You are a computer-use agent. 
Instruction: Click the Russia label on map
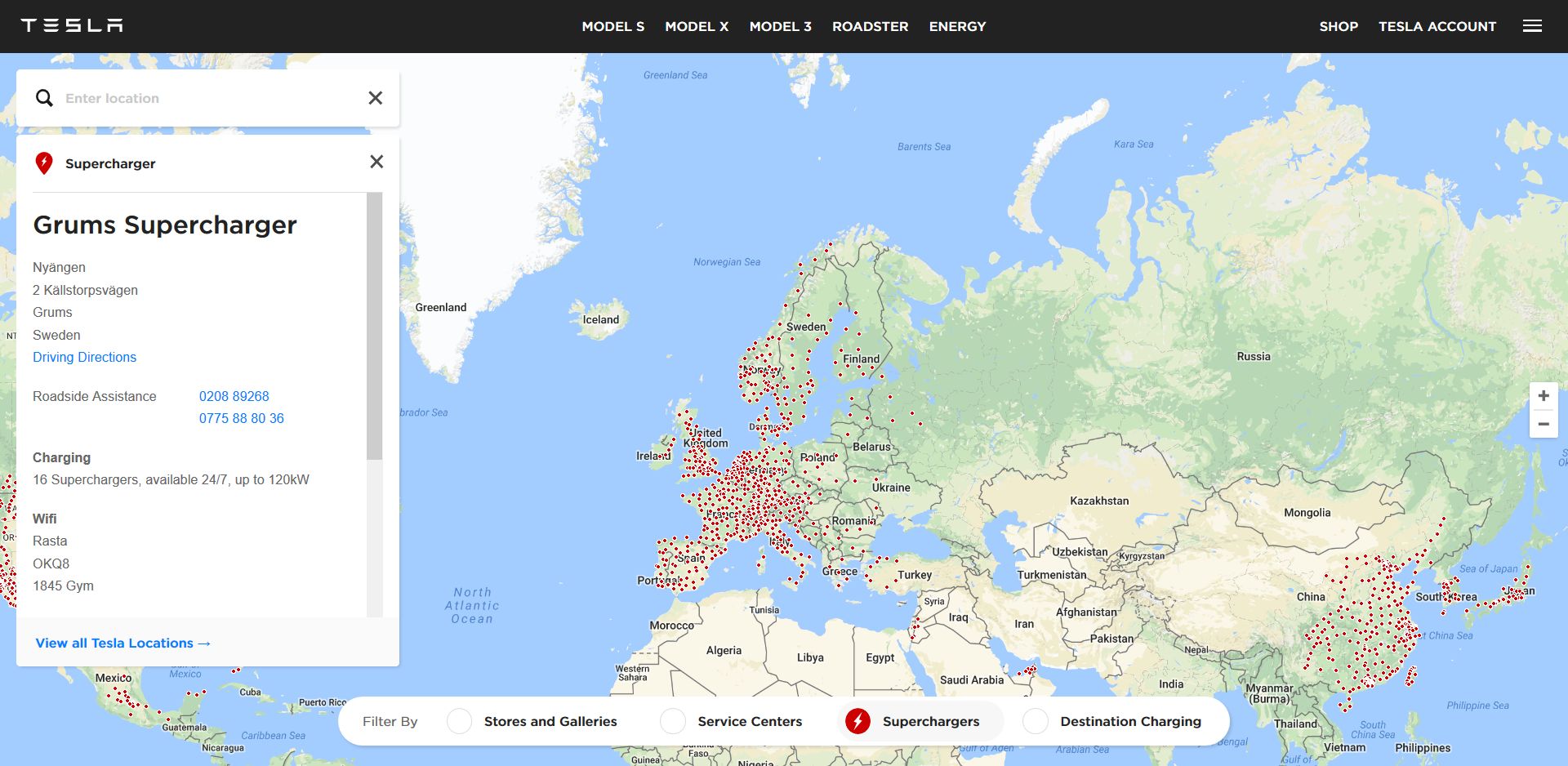click(x=1254, y=356)
